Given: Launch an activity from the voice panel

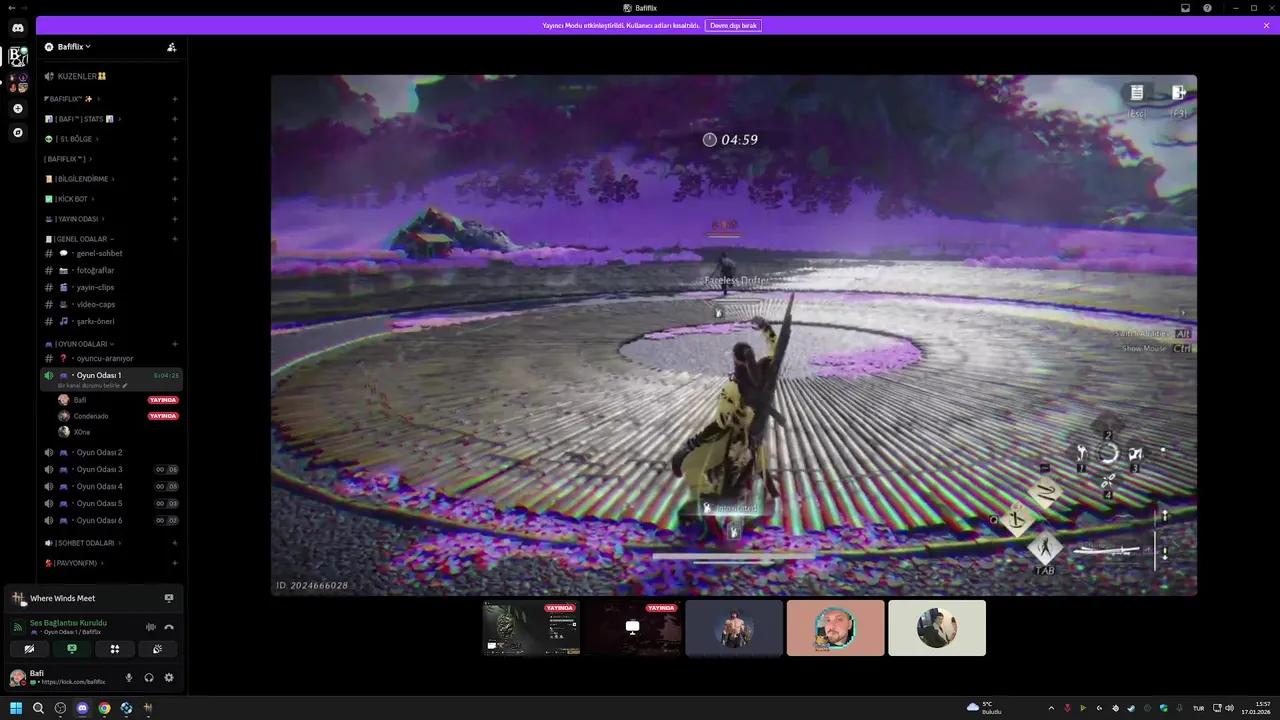Looking at the screenshot, I should tap(115, 649).
